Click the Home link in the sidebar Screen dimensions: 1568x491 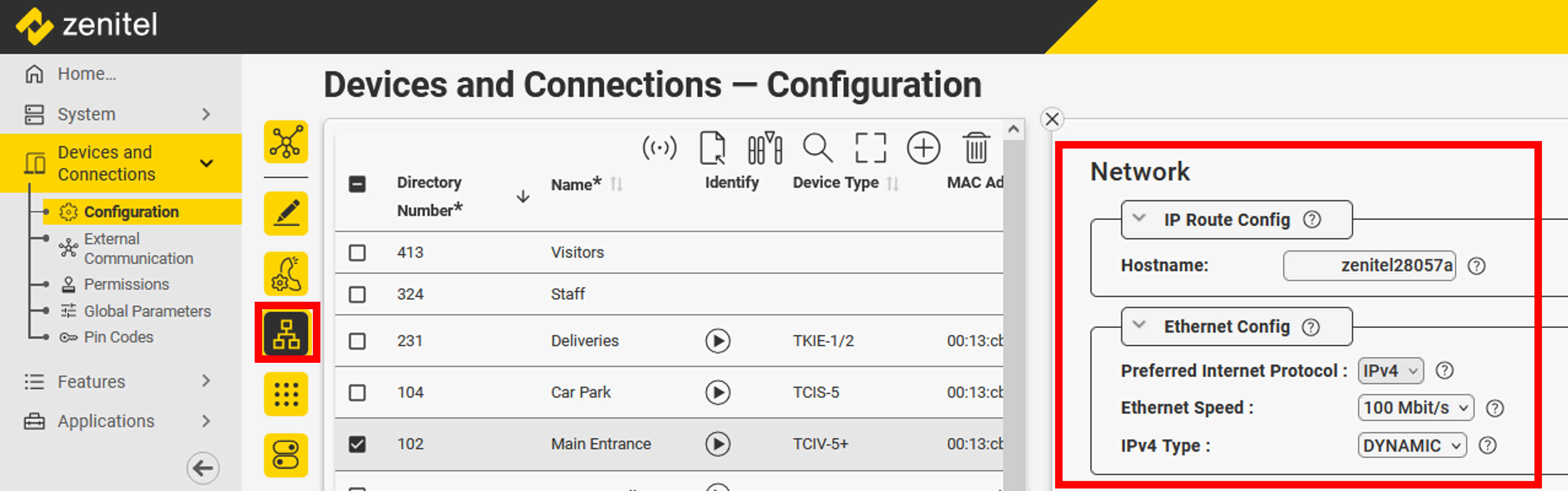click(86, 74)
